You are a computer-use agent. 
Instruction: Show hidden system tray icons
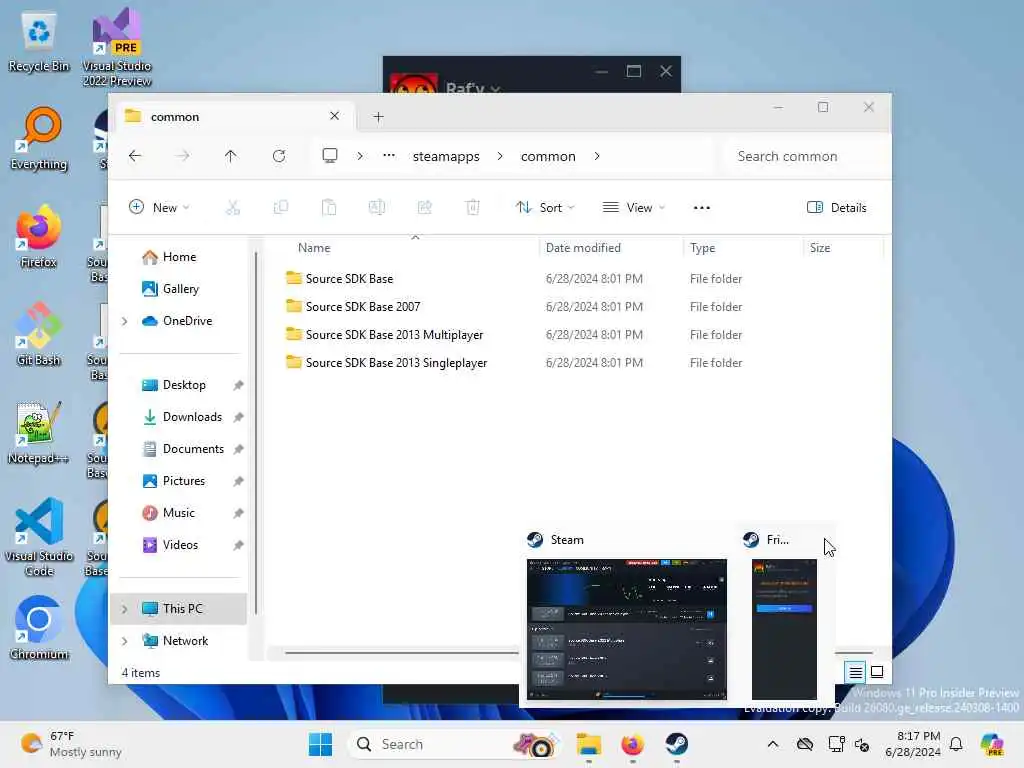click(x=773, y=744)
